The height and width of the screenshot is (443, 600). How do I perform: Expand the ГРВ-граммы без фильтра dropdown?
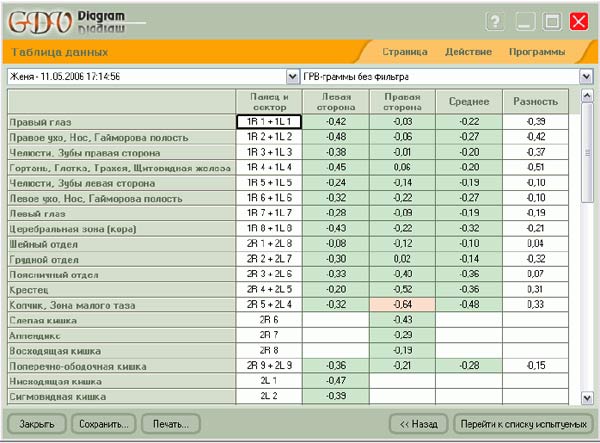(585, 76)
